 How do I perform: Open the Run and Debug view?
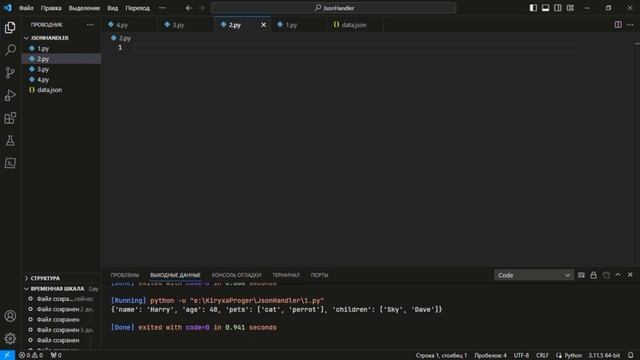[10, 96]
